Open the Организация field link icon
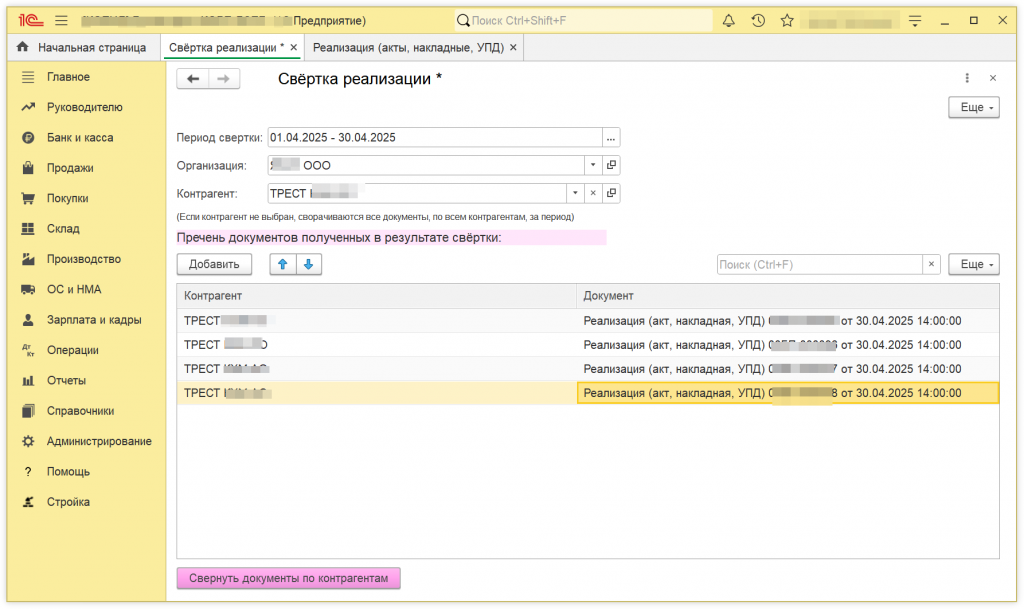 click(x=611, y=165)
